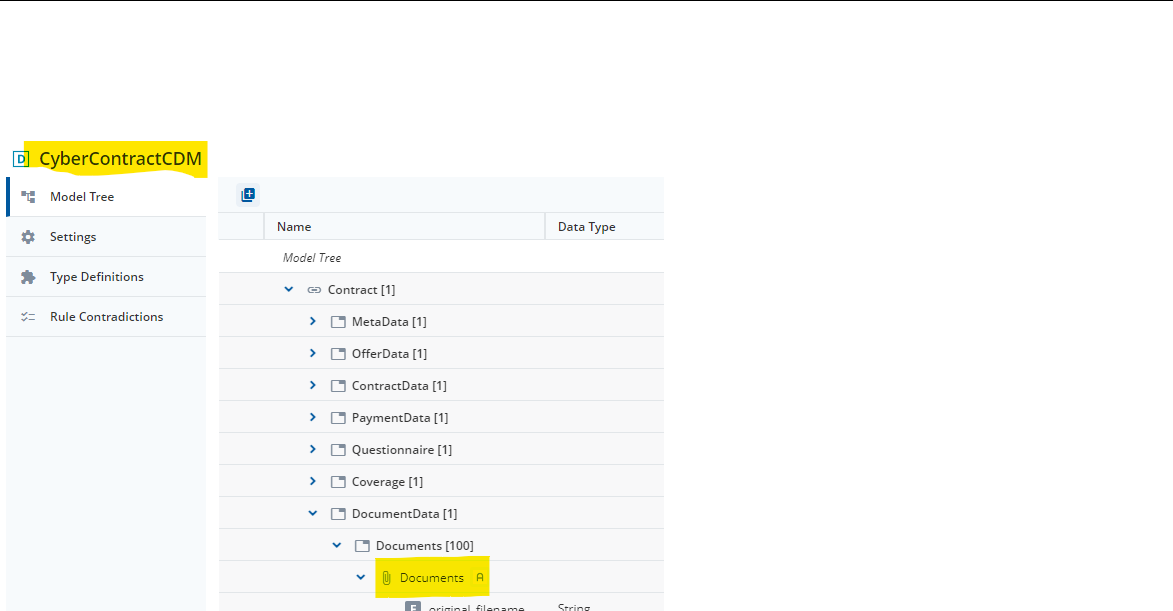The width and height of the screenshot is (1173, 611).
Task: Select the DocumentData [1] row label
Action: tap(404, 514)
